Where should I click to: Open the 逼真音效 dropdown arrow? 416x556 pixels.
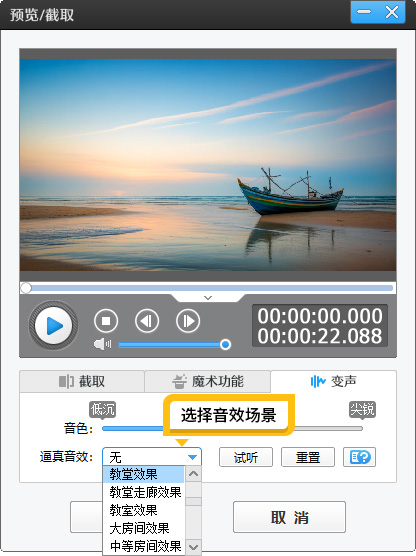coord(193,457)
